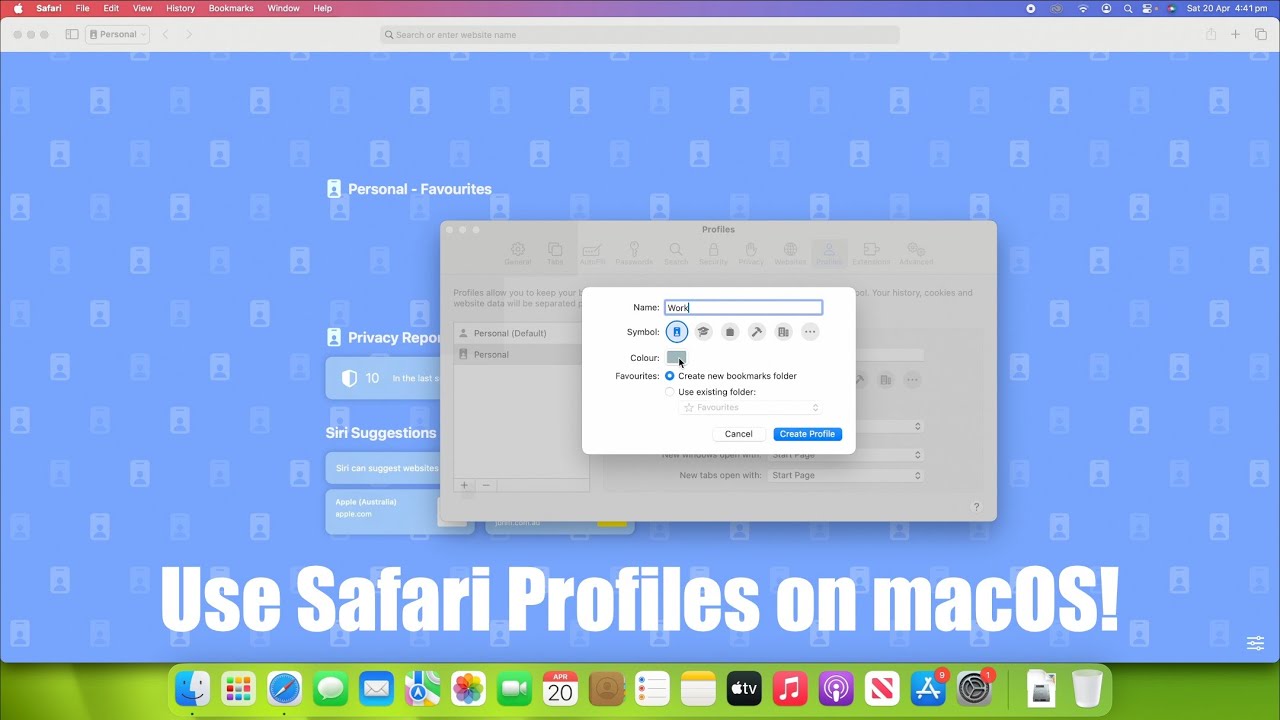This screenshot has width=1280, height=720.
Task: Open Finder from the Dock
Action: [192, 688]
